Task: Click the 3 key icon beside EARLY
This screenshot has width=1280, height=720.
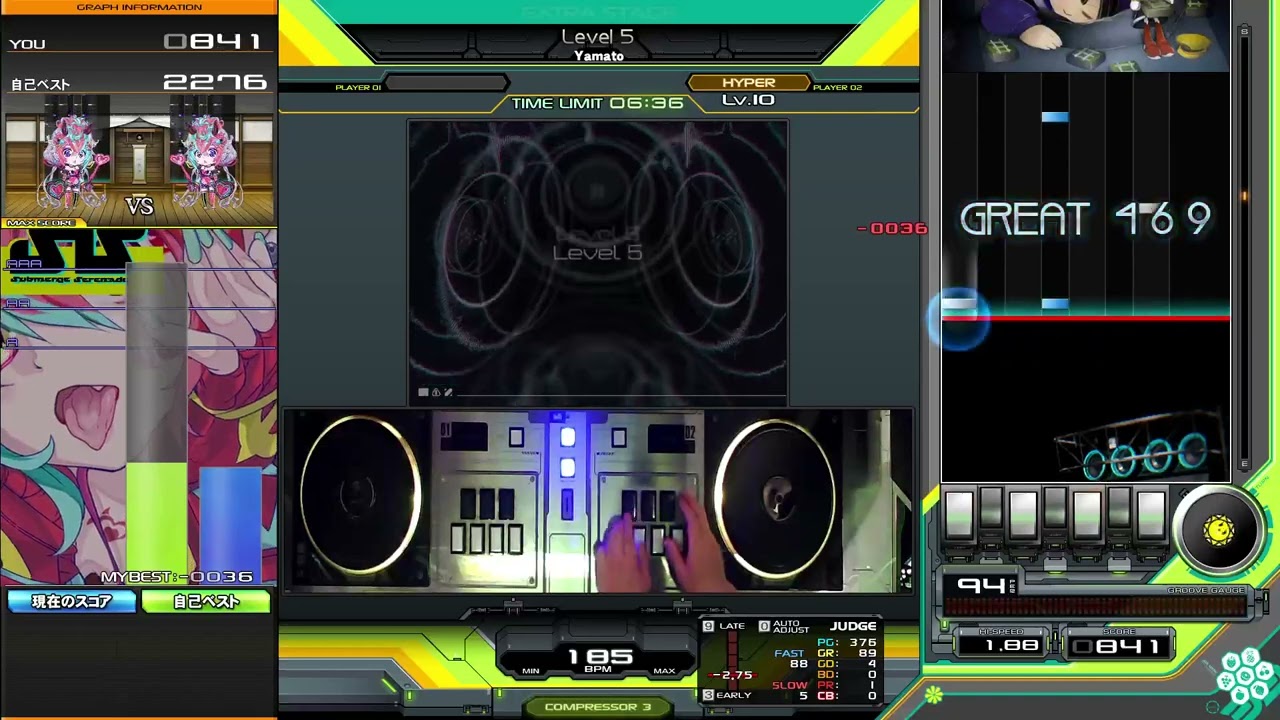Action: [x=708, y=695]
